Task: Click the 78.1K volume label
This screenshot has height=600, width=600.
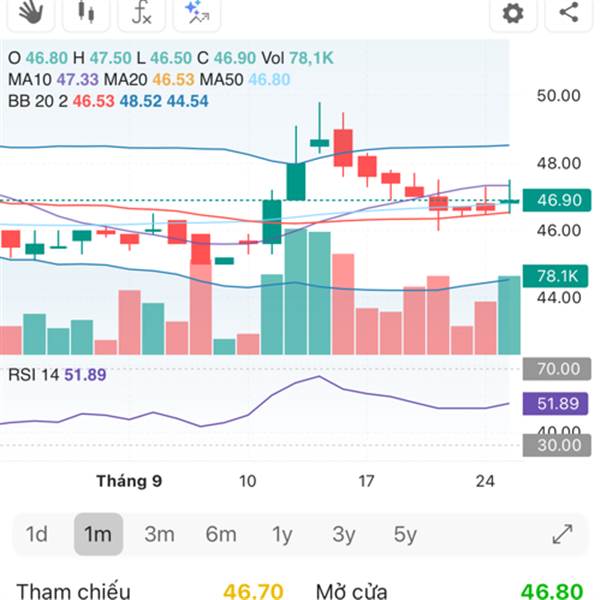Action: pos(555,276)
